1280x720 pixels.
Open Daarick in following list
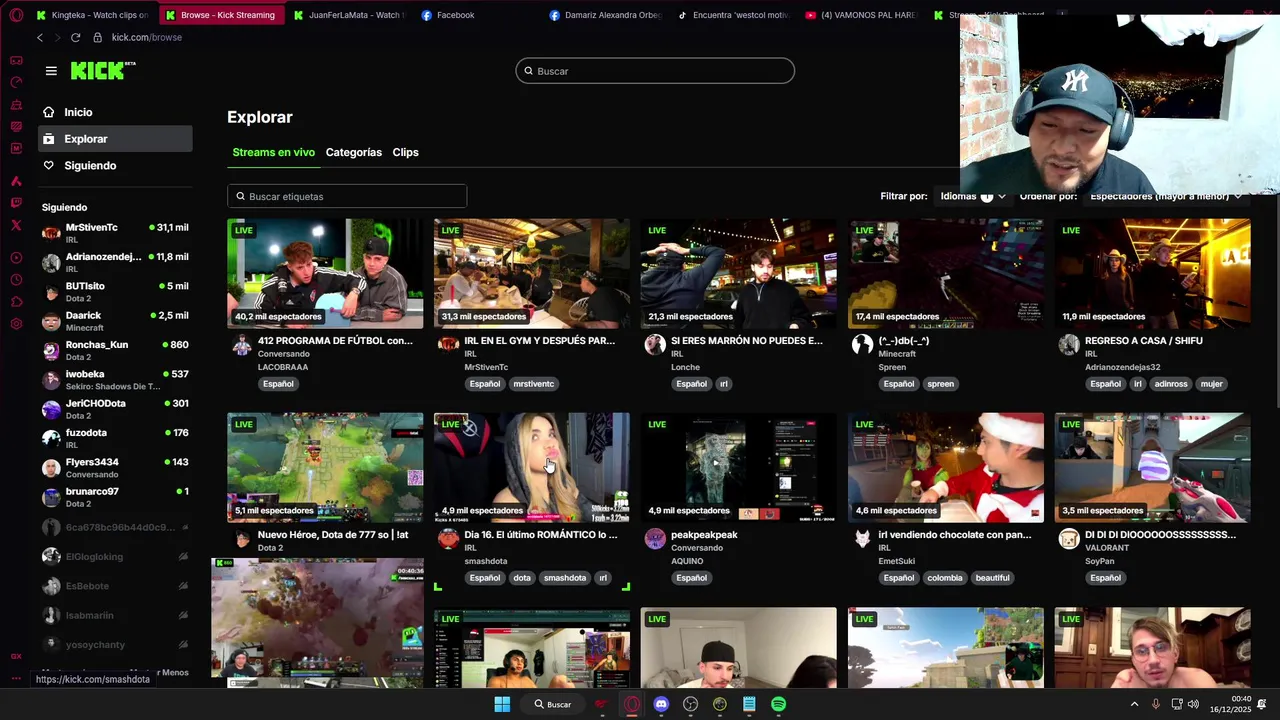[x=115, y=320]
